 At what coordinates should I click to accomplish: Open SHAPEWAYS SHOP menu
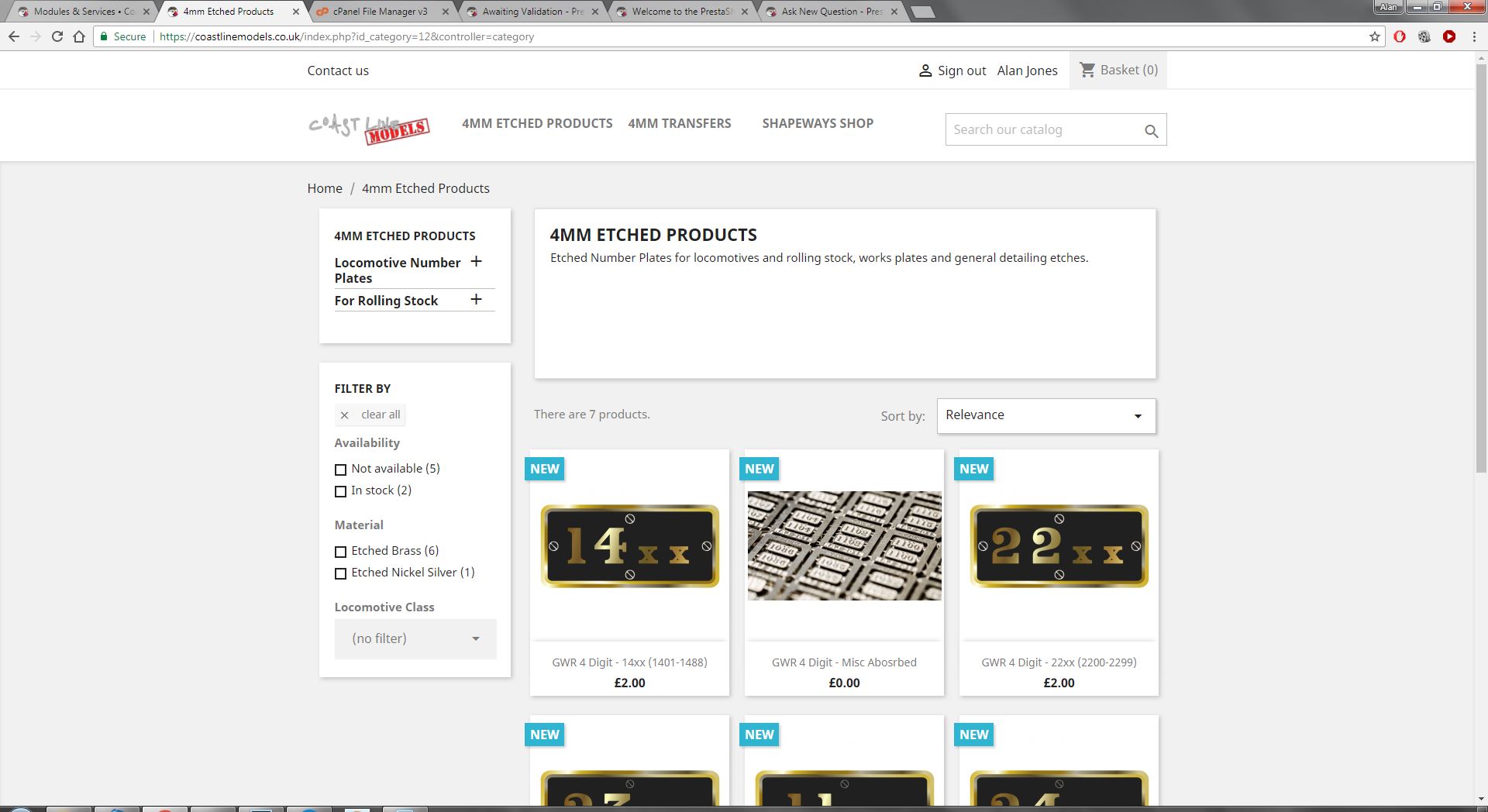click(818, 123)
